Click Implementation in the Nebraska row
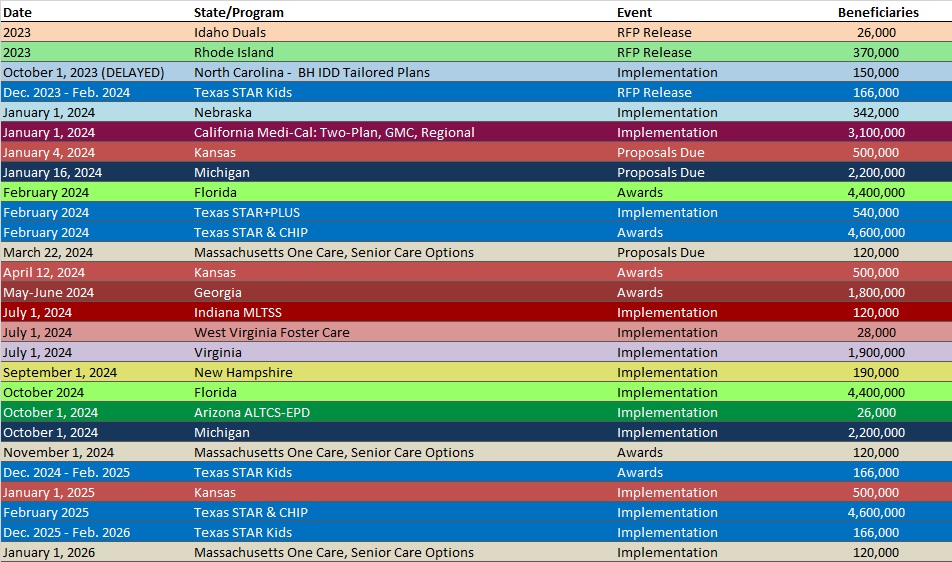This screenshot has height=562, width=952. pos(667,112)
